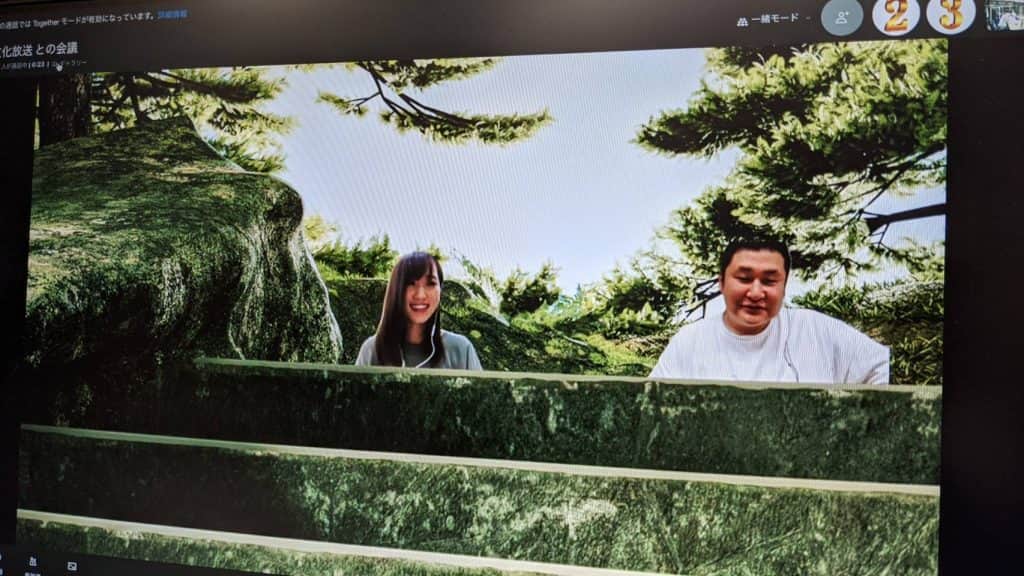1024x576 pixels.
Task: Click the people icon in the bottom bar
Action: tap(33, 562)
